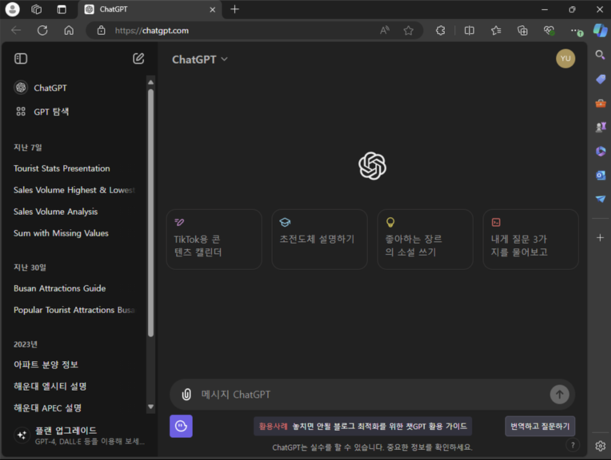
Task: Open Copilot icon in browser toolbar
Action: coord(600,30)
